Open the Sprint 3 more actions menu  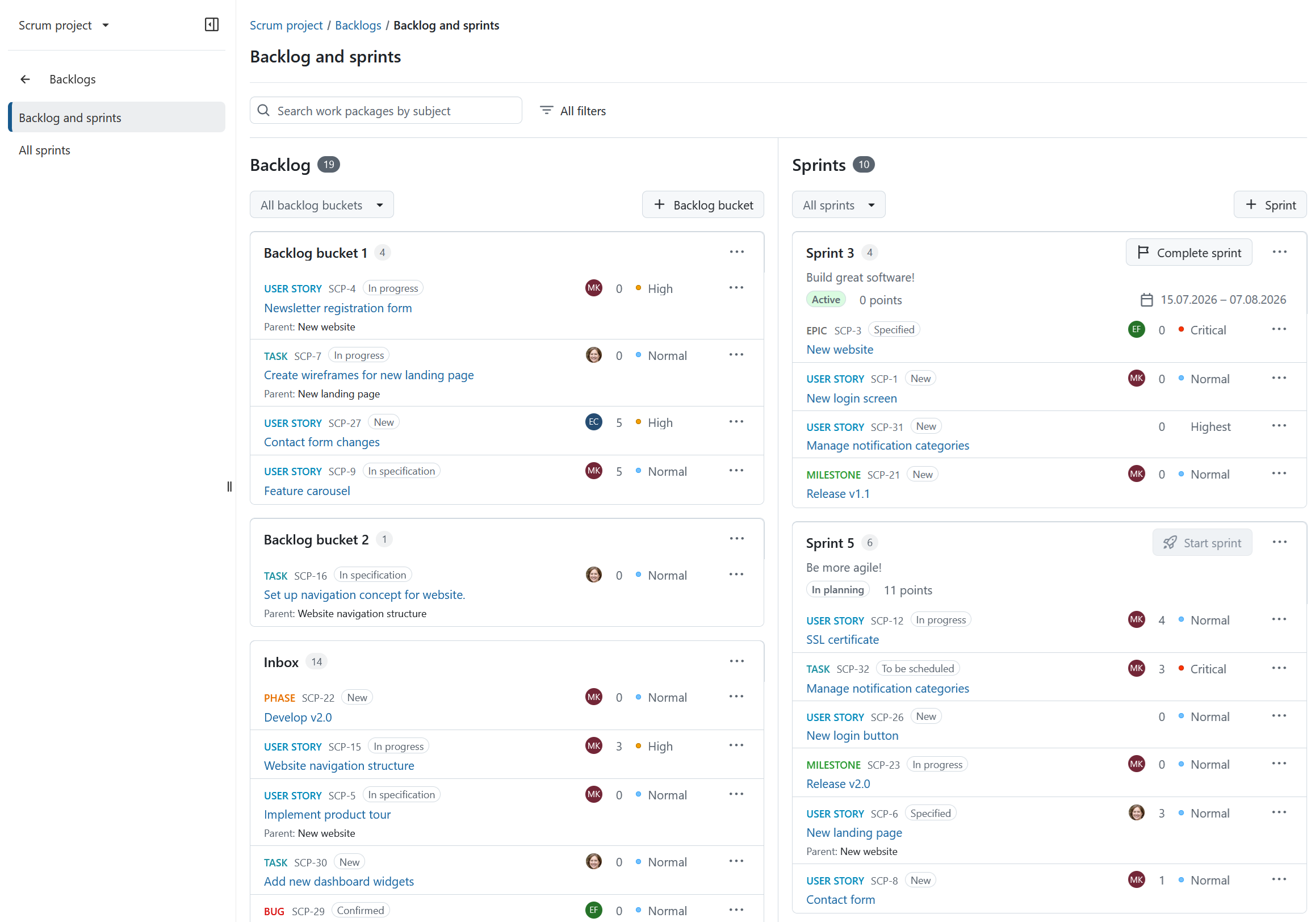pyautogui.click(x=1279, y=252)
